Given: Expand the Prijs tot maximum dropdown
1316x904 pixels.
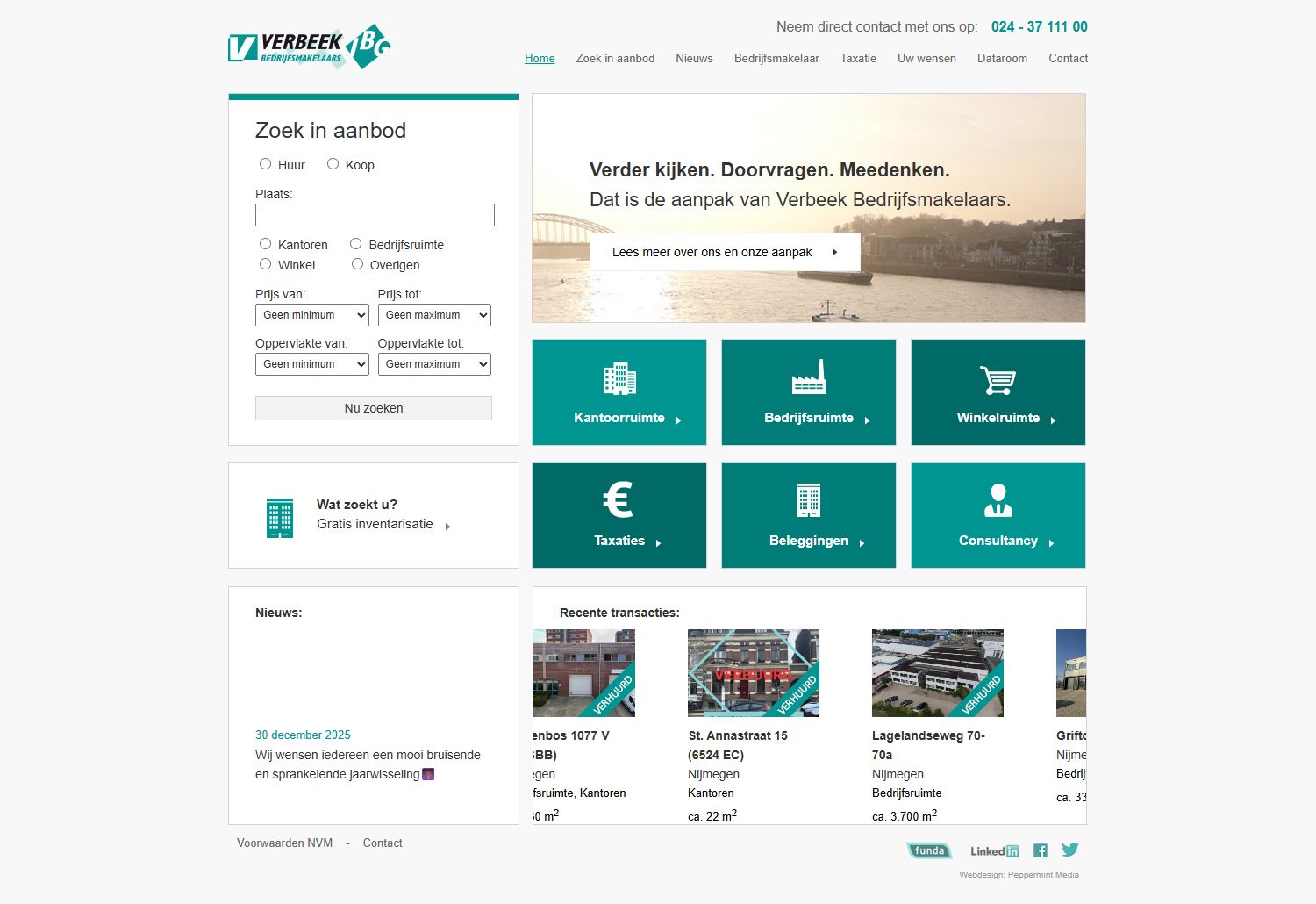Looking at the screenshot, I should point(434,314).
